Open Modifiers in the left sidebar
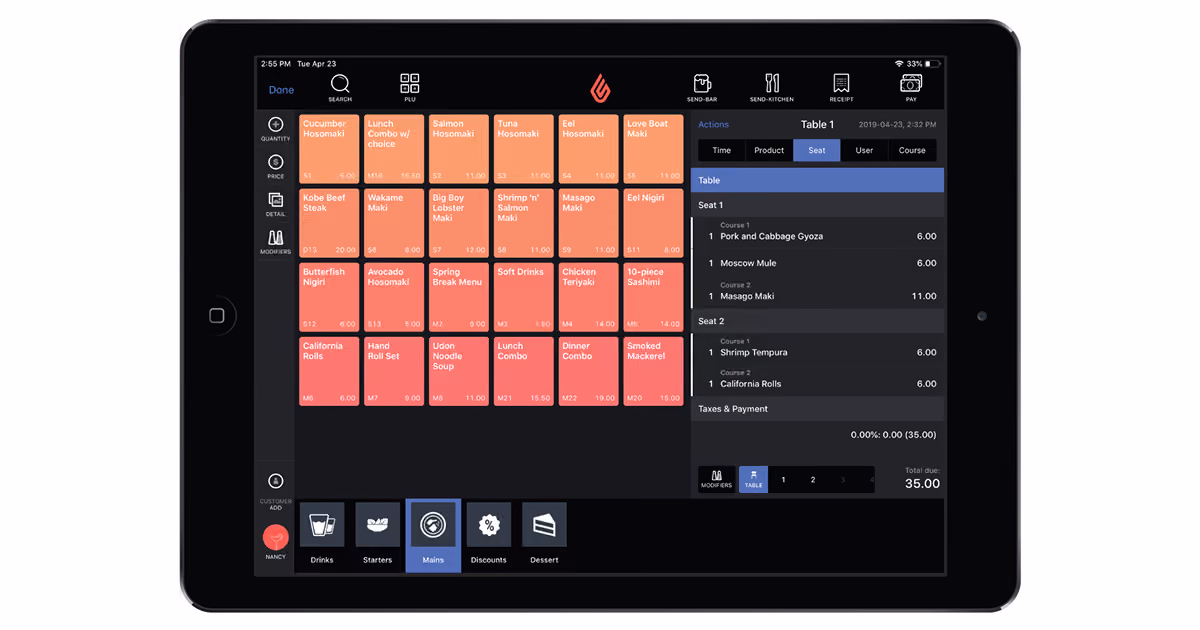Image resolution: width=1200 pixels, height=630 pixels. tap(276, 243)
